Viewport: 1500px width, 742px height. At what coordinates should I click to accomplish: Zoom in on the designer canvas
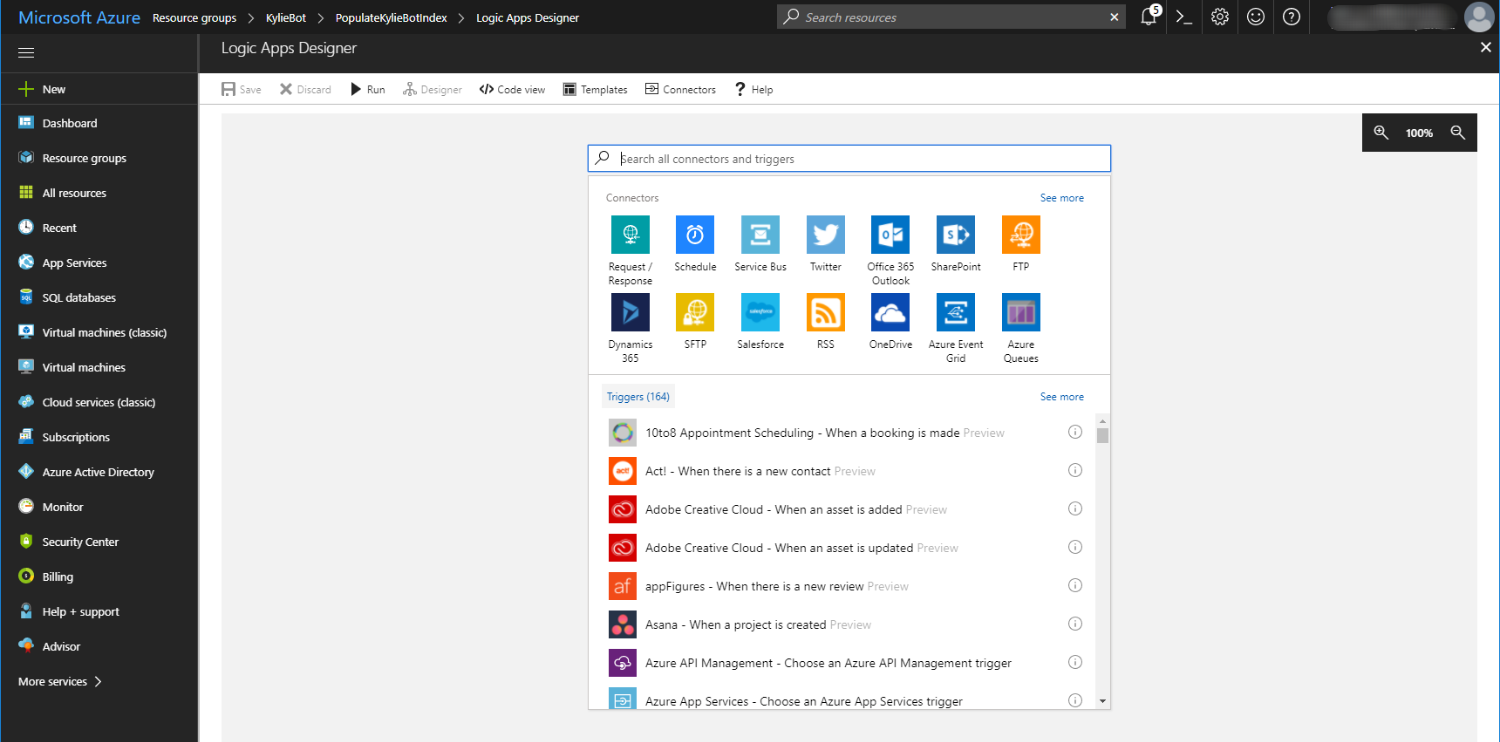point(1381,132)
